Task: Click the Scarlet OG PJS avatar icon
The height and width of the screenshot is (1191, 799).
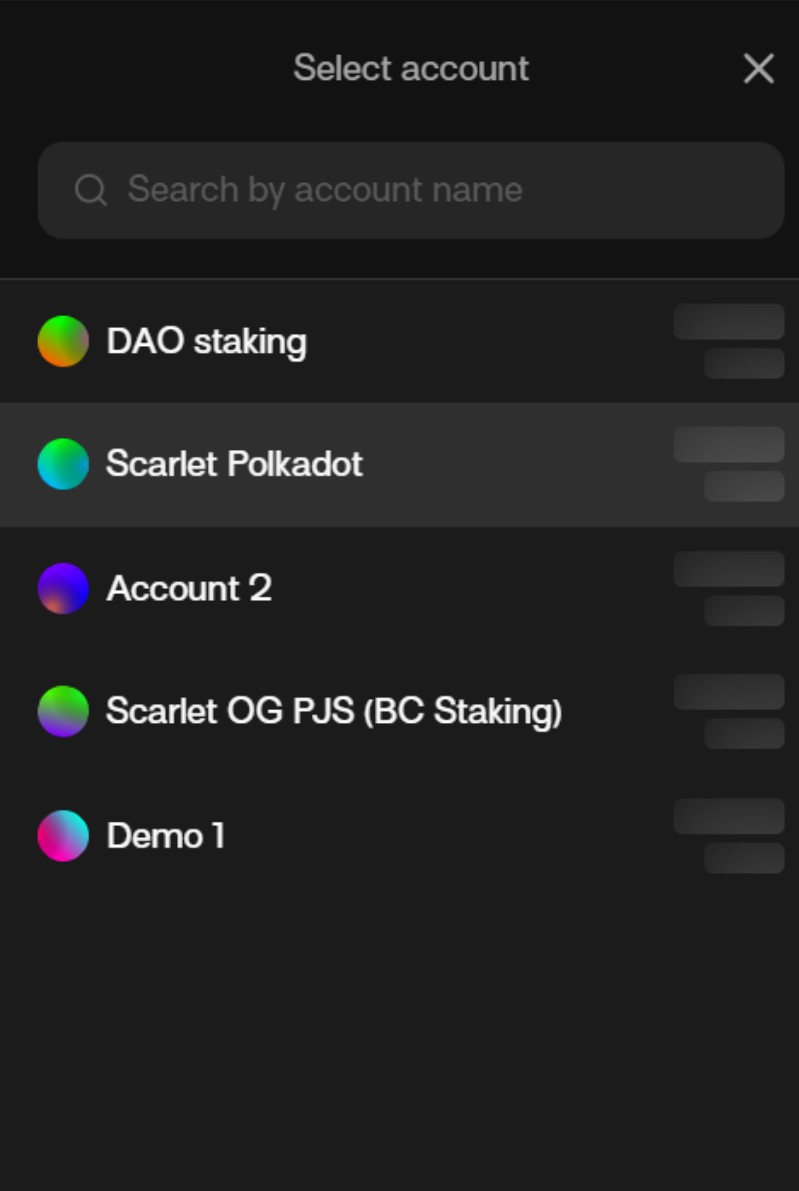Action: coord(63,711)
